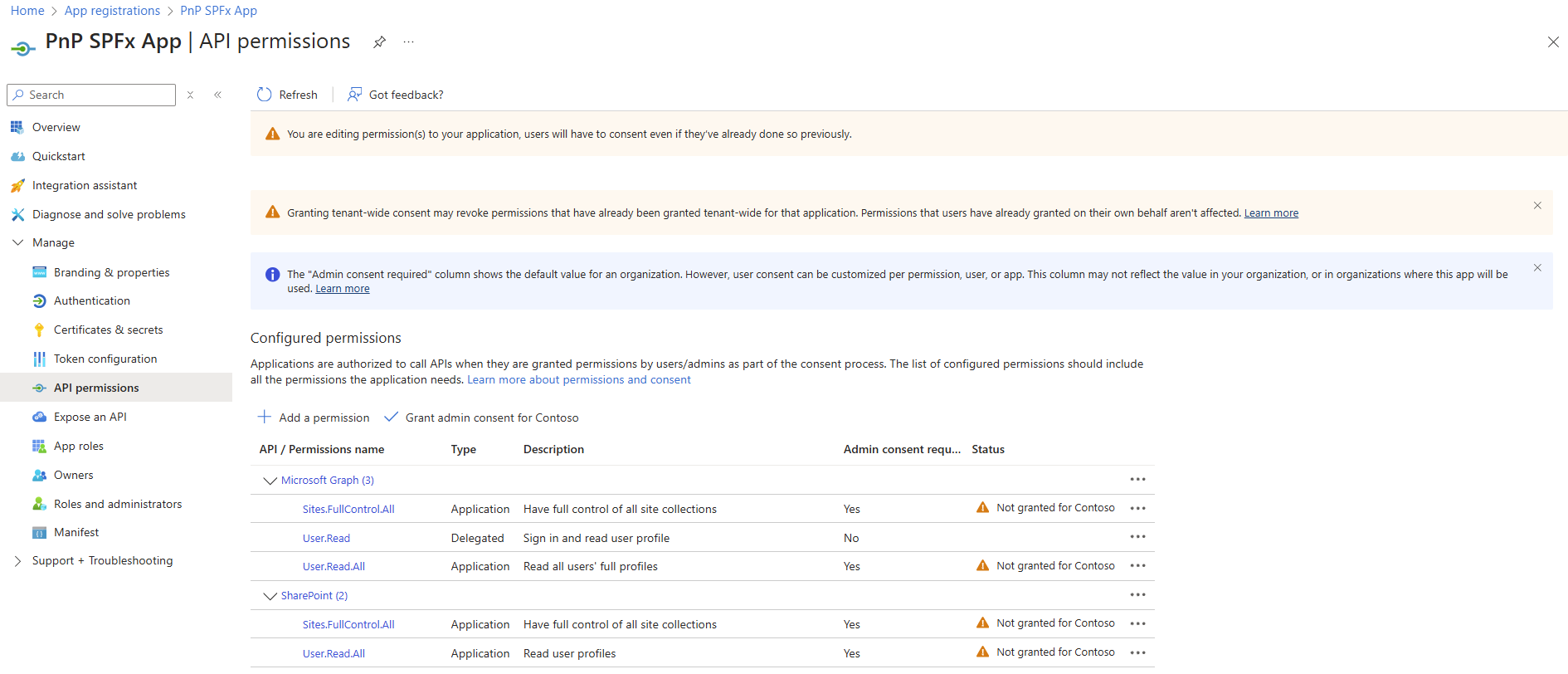Open ellipsis menu for SharePoint group
Image resolution: width=1568 pixels, height=674 pixels.
[x=1137, y=595]
